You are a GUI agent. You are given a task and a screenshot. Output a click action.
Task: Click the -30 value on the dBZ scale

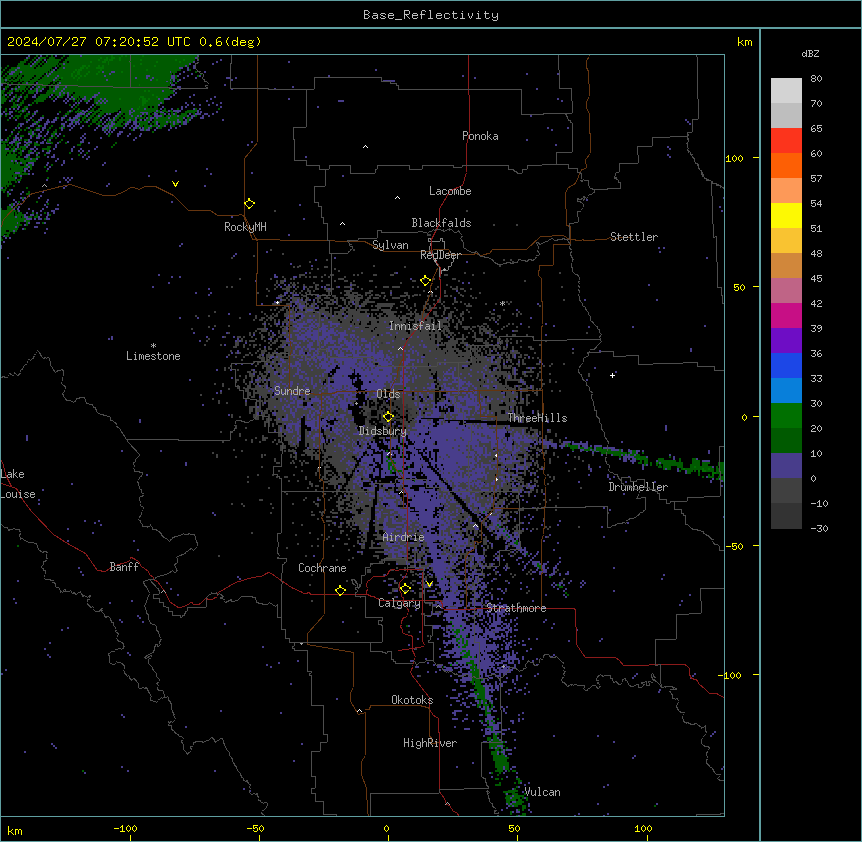[x=819, y=528]
